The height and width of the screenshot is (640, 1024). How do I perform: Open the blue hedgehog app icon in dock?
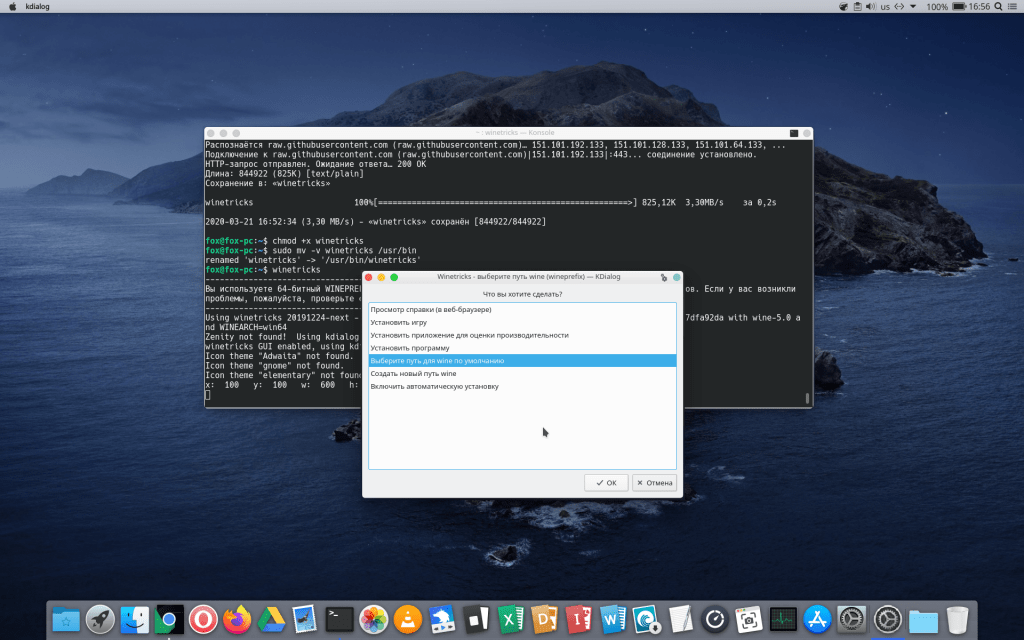(442, 619)
